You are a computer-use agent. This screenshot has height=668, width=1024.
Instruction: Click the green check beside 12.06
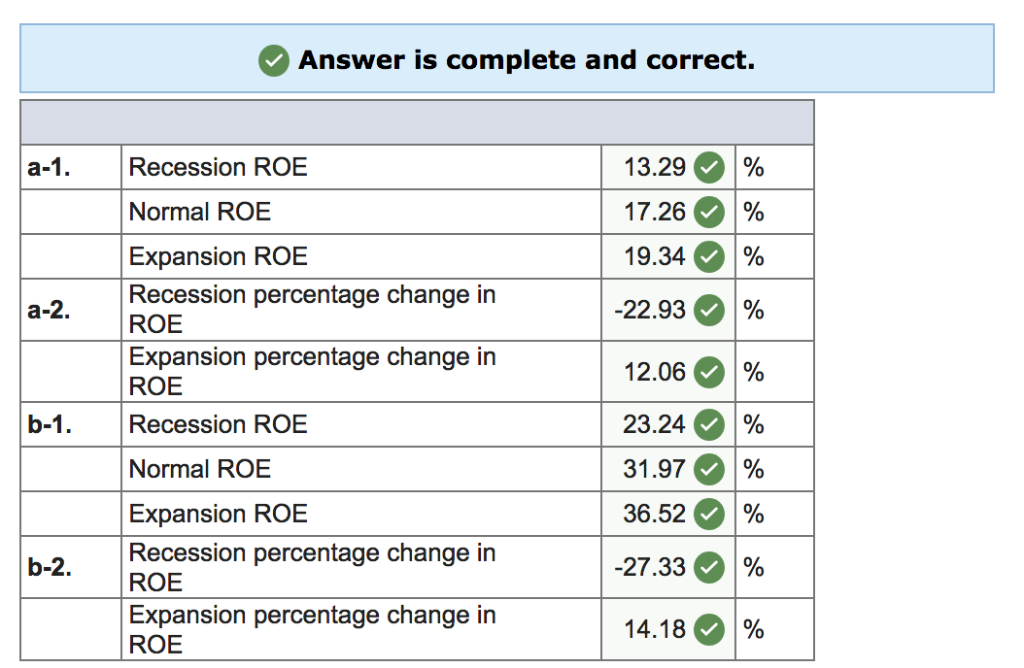click(709, 372)
